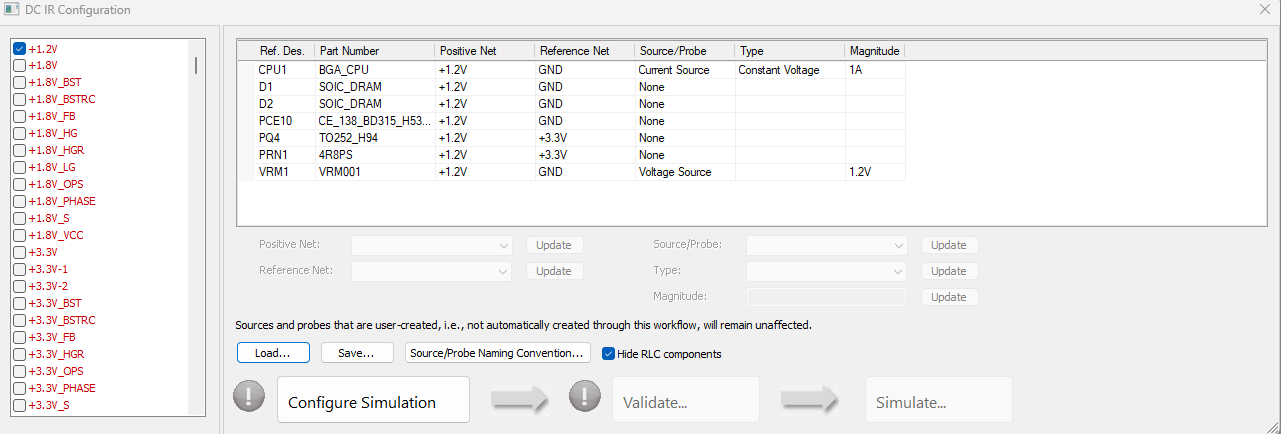
Task: Select the VRM1 row in table
Action: 274,172
